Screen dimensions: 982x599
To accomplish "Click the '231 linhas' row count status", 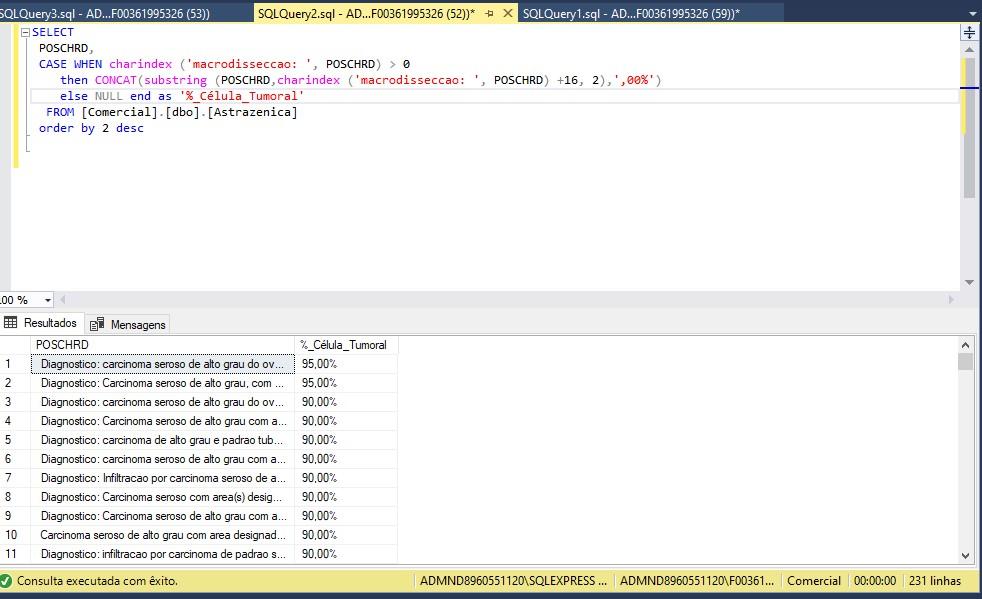I will pos(934,581).
